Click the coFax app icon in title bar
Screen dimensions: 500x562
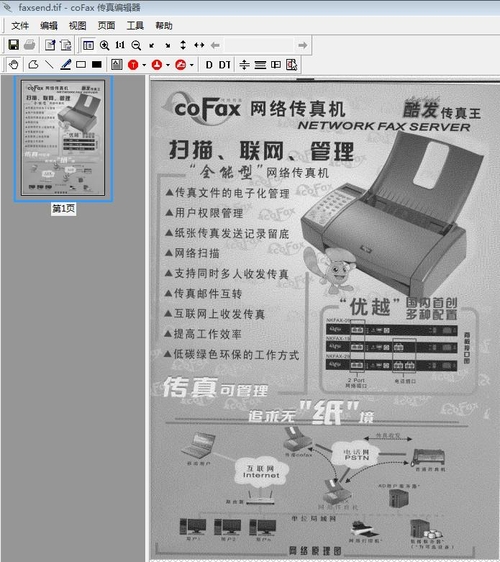tap(8, 7)
